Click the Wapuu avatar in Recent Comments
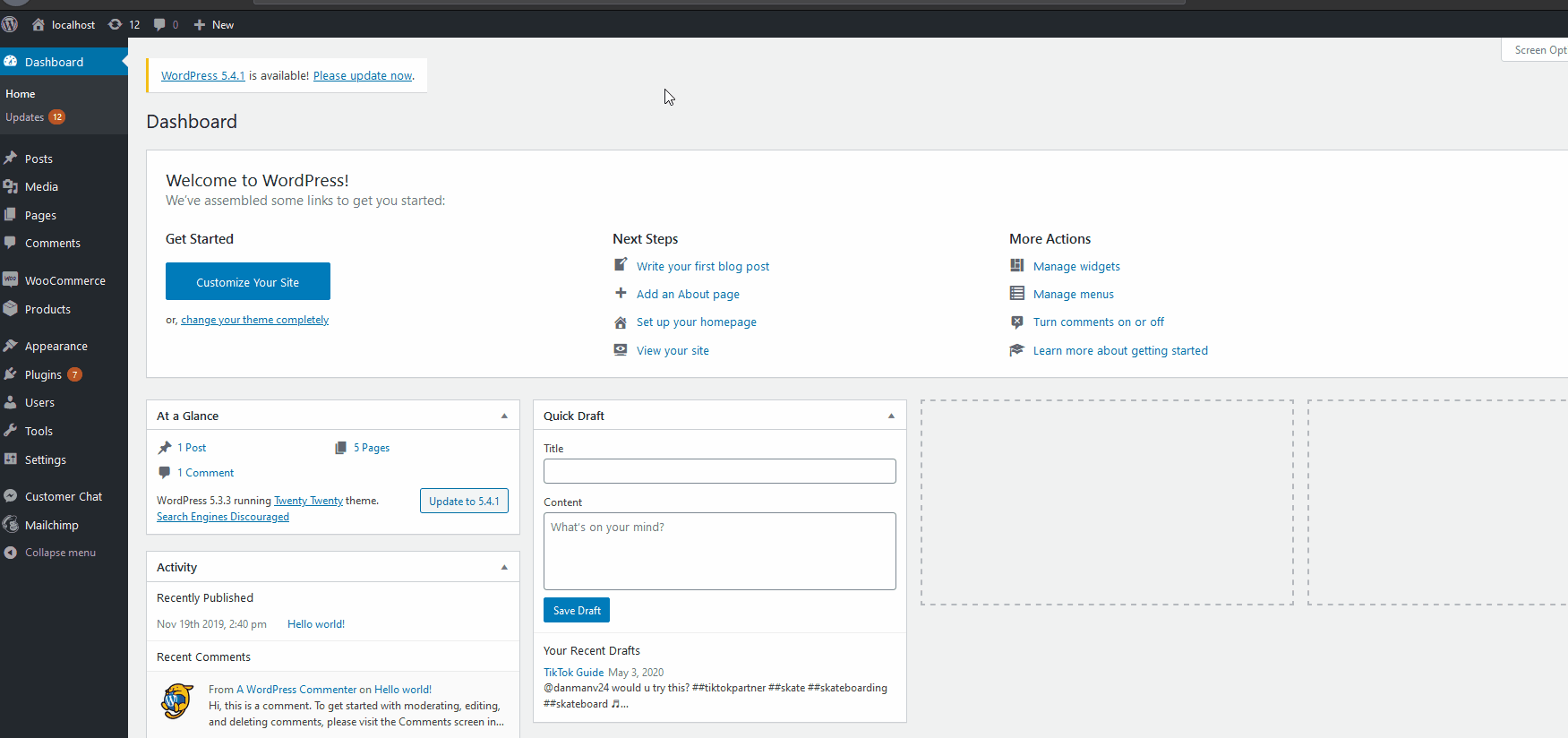The image size is (1568, 738). (x=177, y=701)
